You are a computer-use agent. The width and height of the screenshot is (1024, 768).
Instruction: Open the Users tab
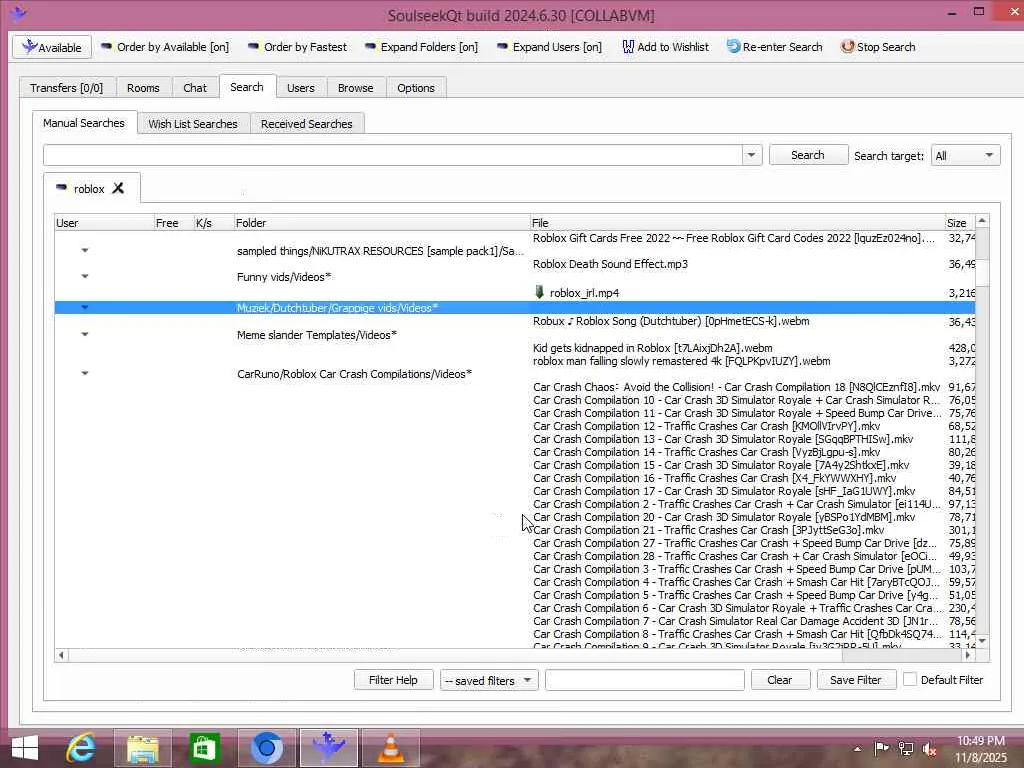[300, 88]
